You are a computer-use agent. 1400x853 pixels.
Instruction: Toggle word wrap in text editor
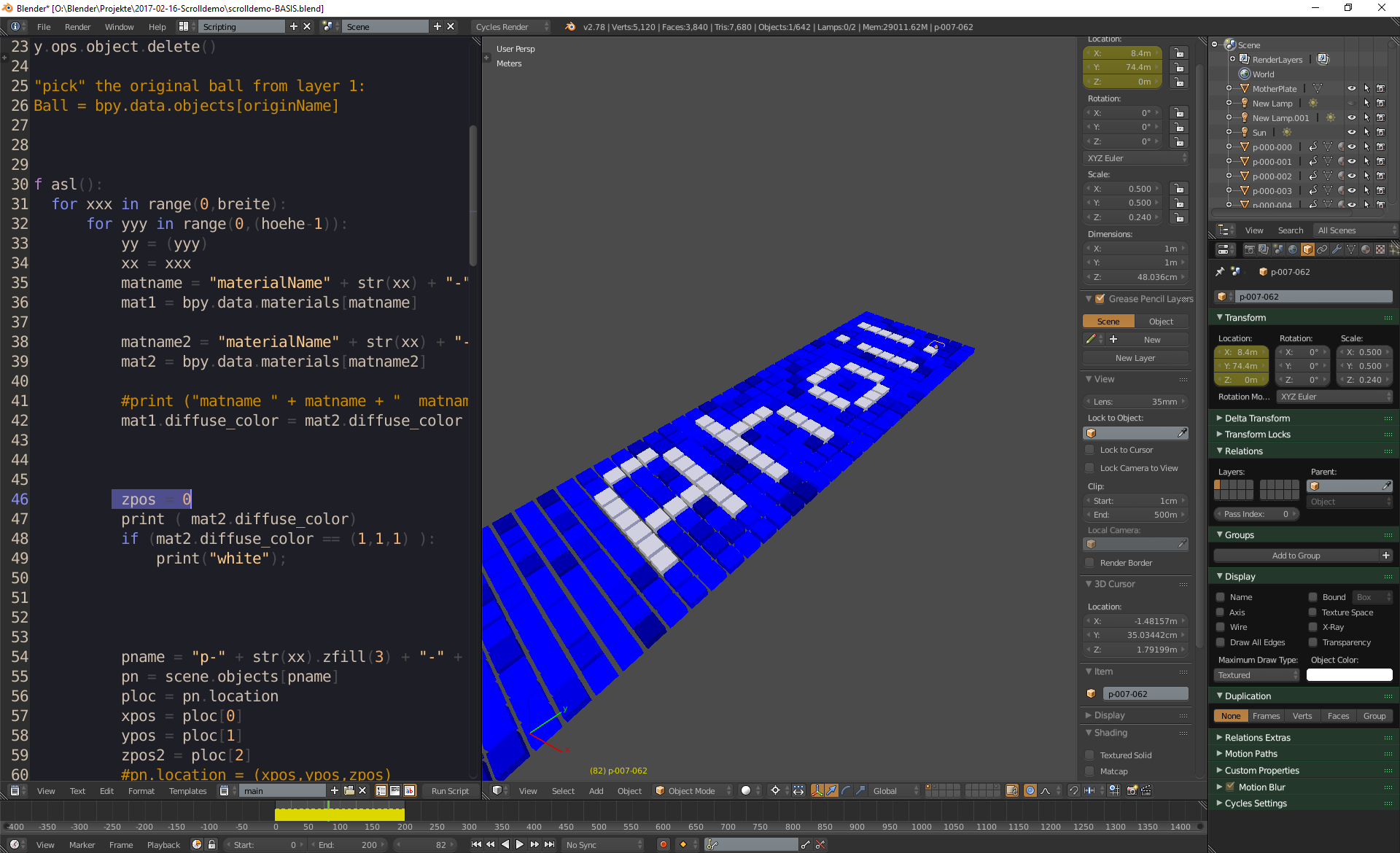(395, 790)
